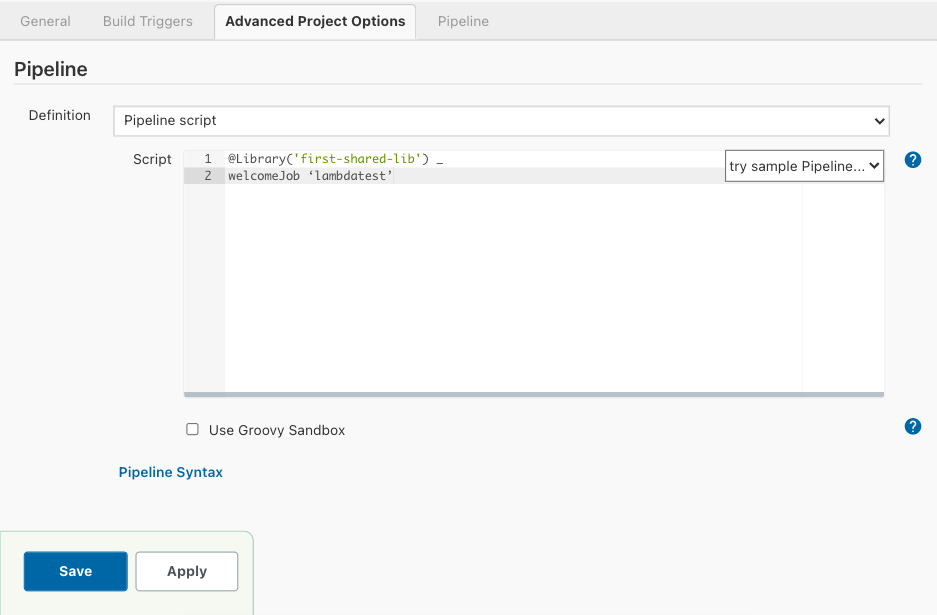Click the Save button
Viewport: 937px width, 615px height.
pos(76,571)
